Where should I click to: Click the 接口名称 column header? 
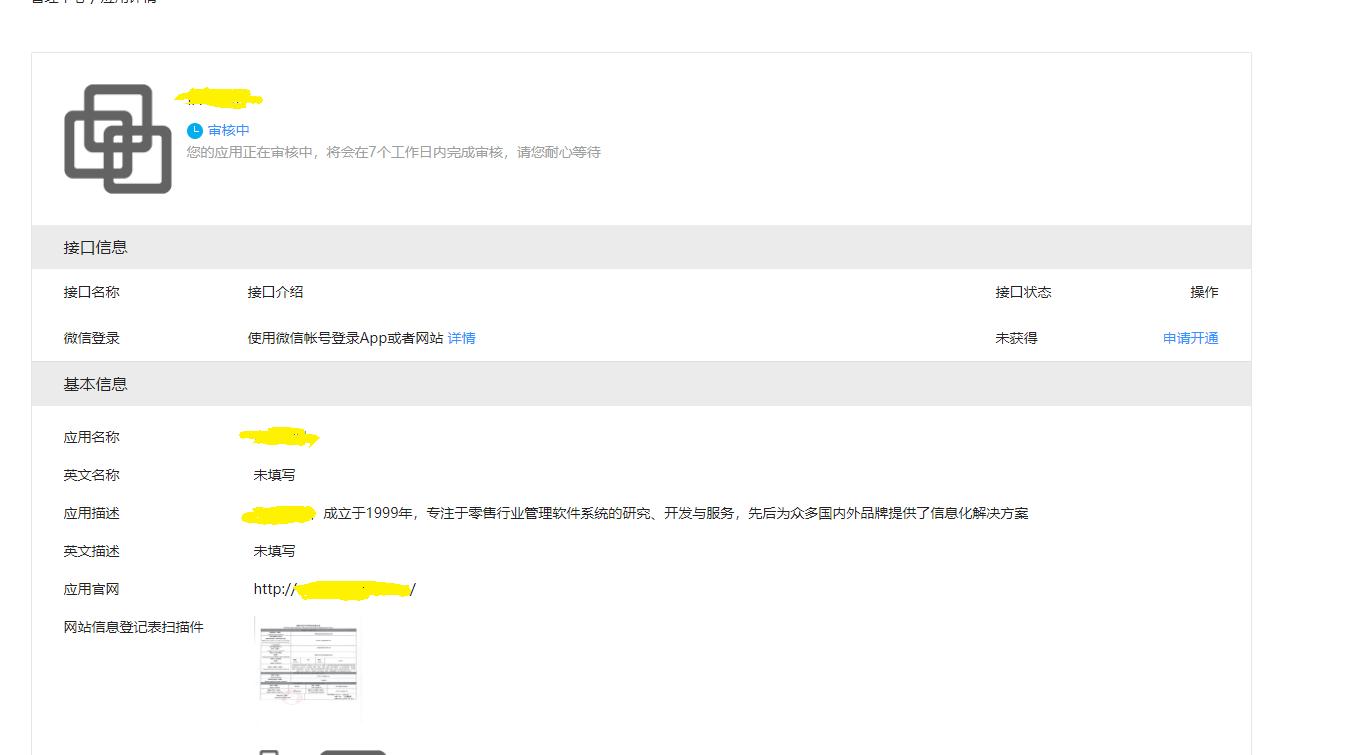[92, 292]
